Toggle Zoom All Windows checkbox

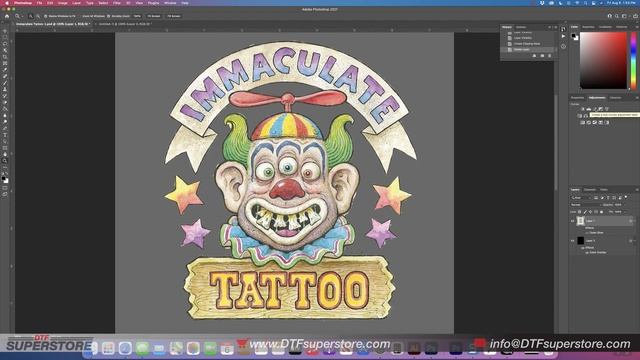79,16
